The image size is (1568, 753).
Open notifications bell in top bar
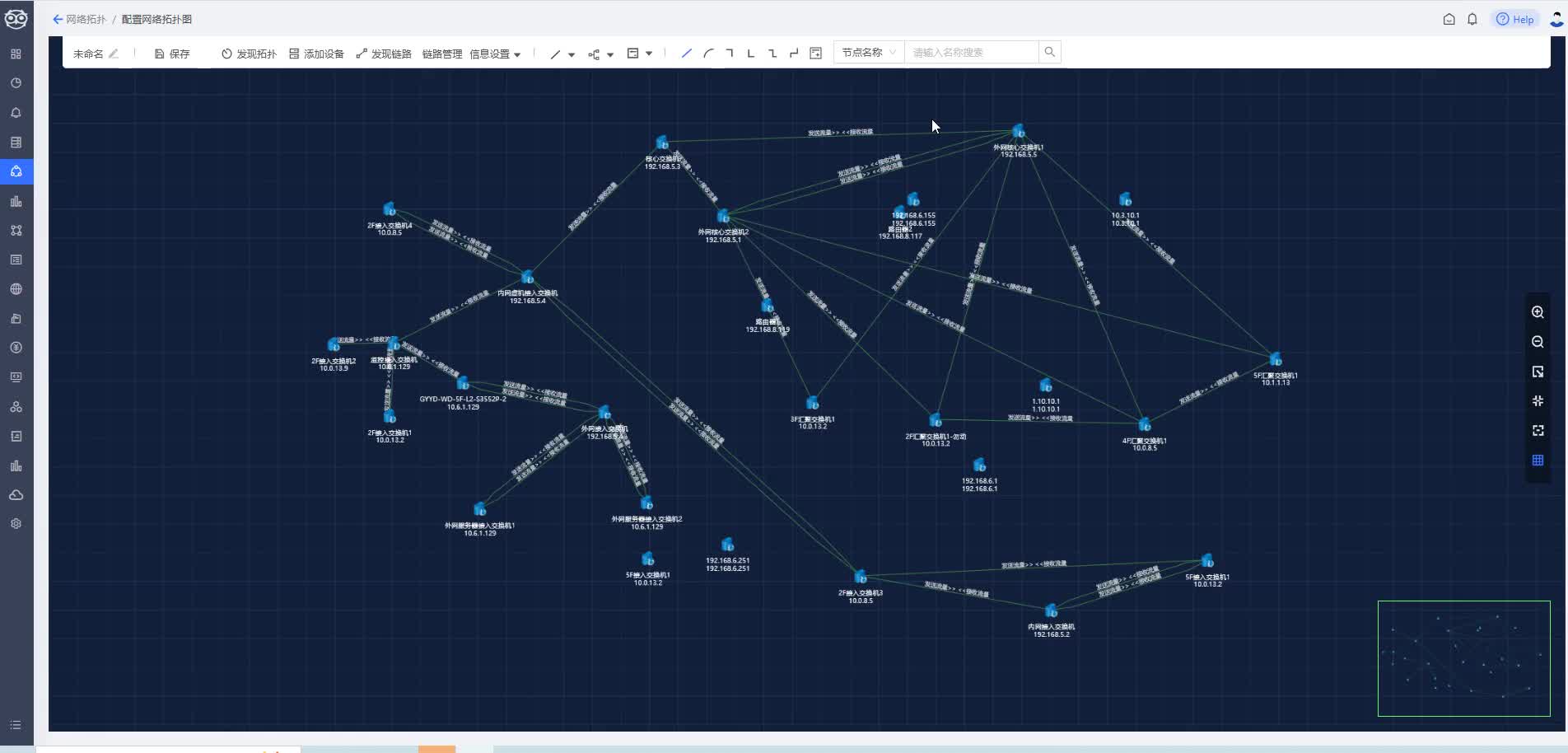(x=1472, y=19)
